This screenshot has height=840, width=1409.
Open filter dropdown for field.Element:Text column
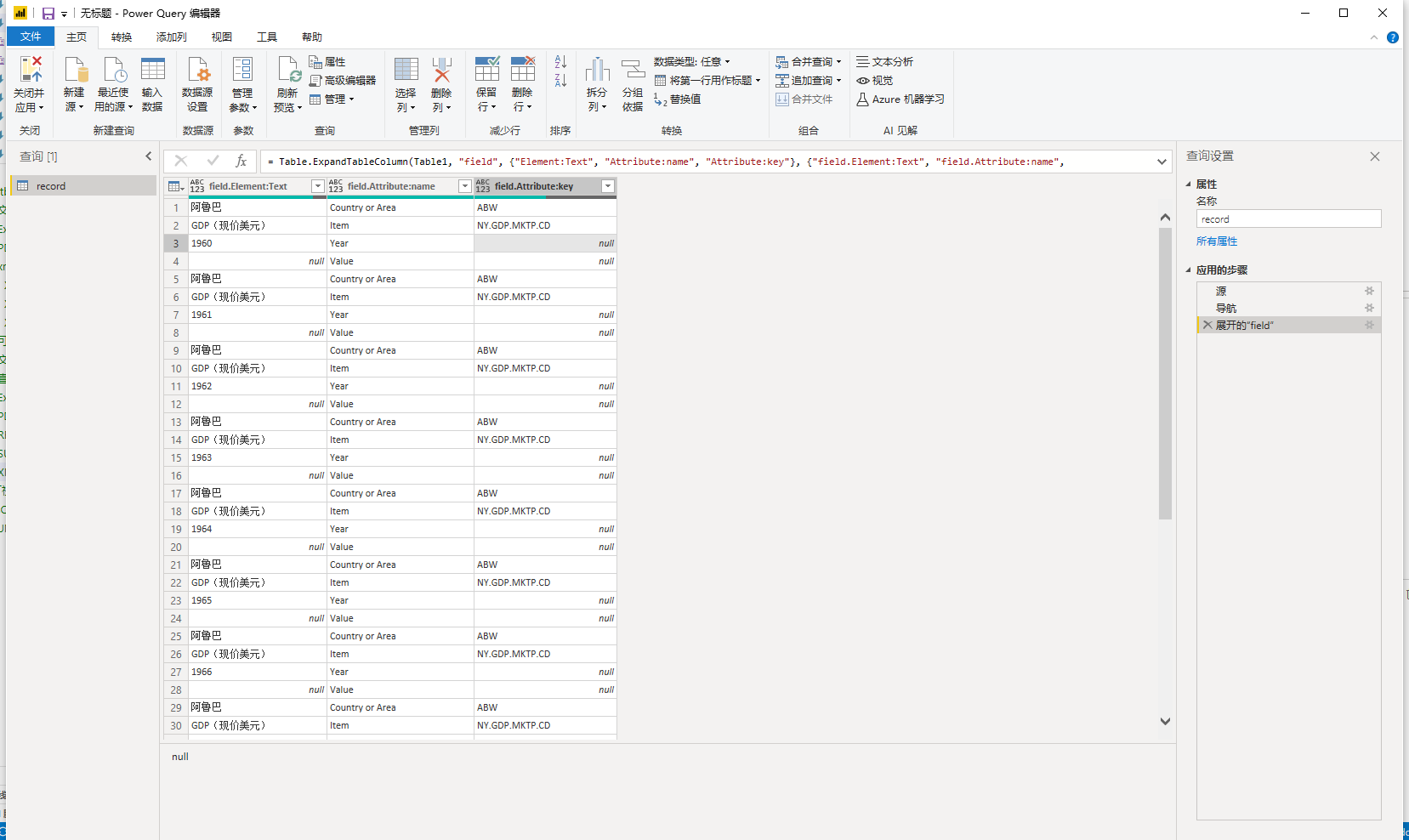point(318,186)
